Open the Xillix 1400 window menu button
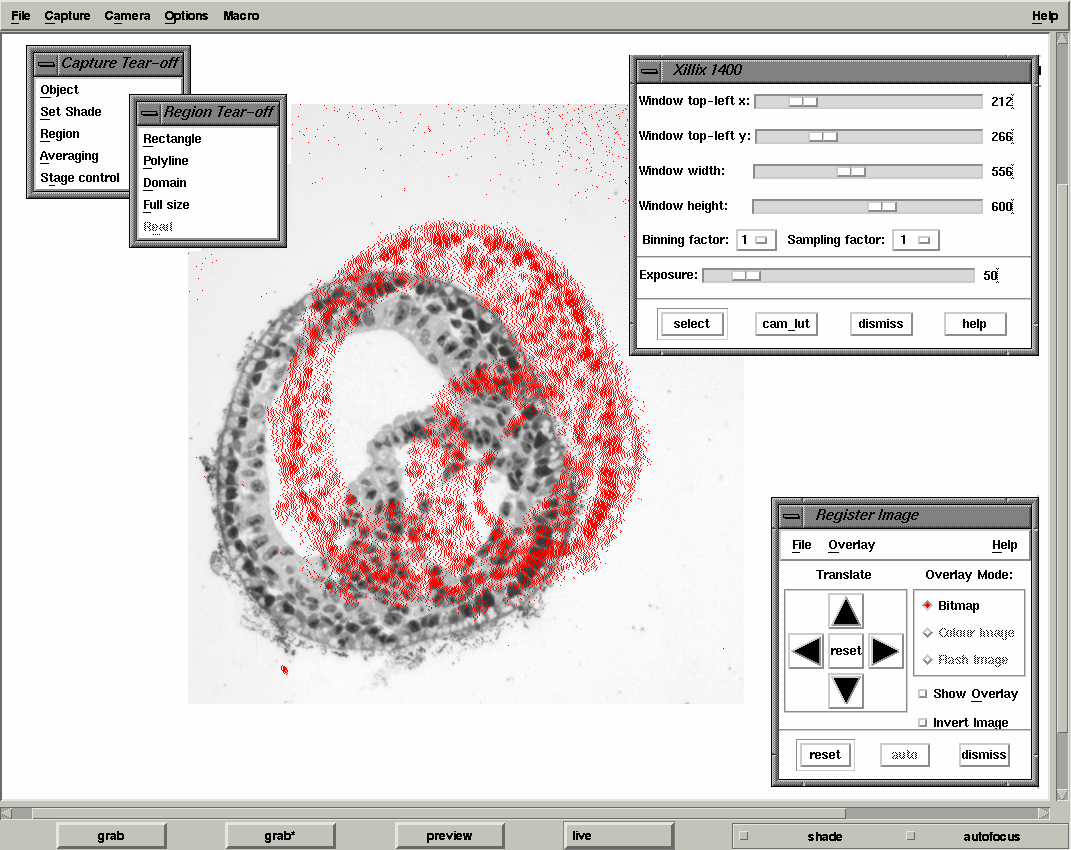The height and width of the screenshot is (850, 1071). click(x=650, y=70)
